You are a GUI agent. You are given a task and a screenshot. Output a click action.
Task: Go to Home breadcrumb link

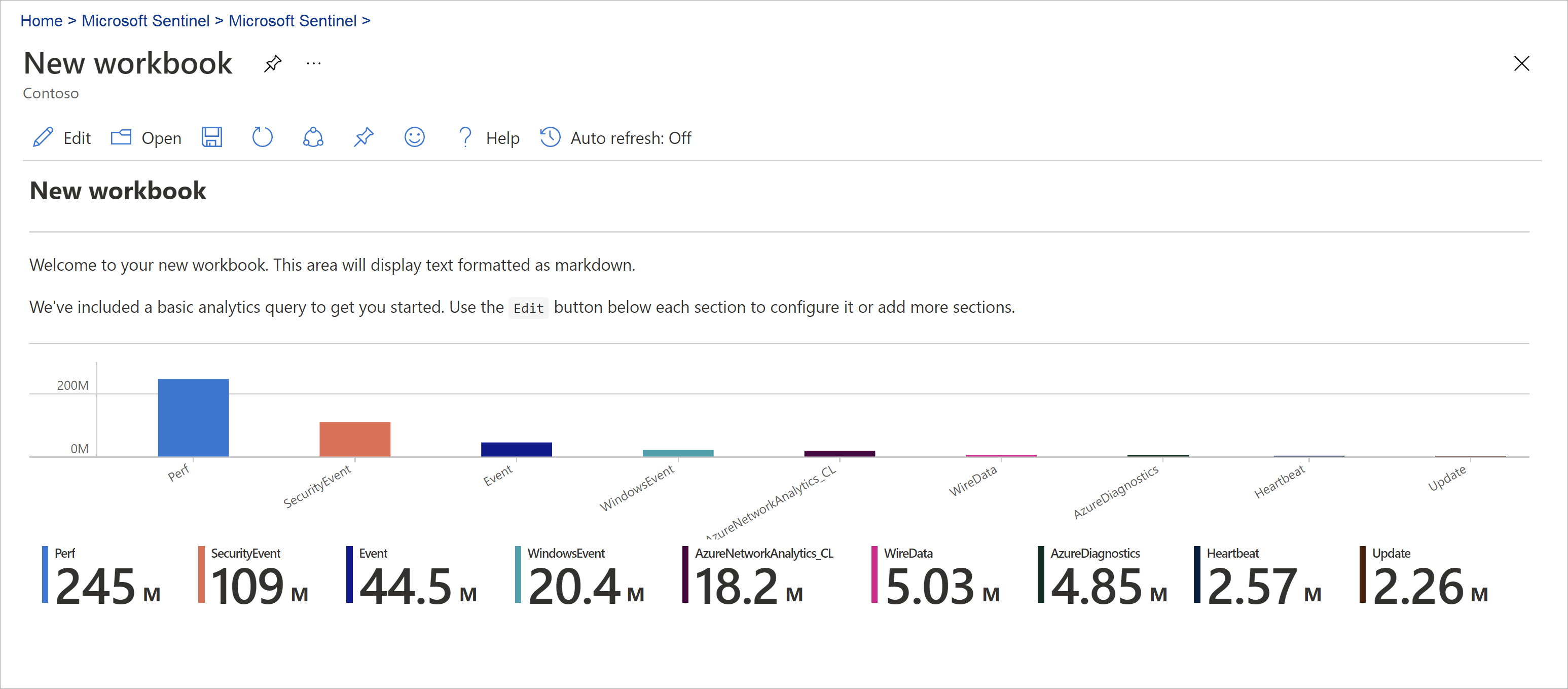click(x=42, y=21)
